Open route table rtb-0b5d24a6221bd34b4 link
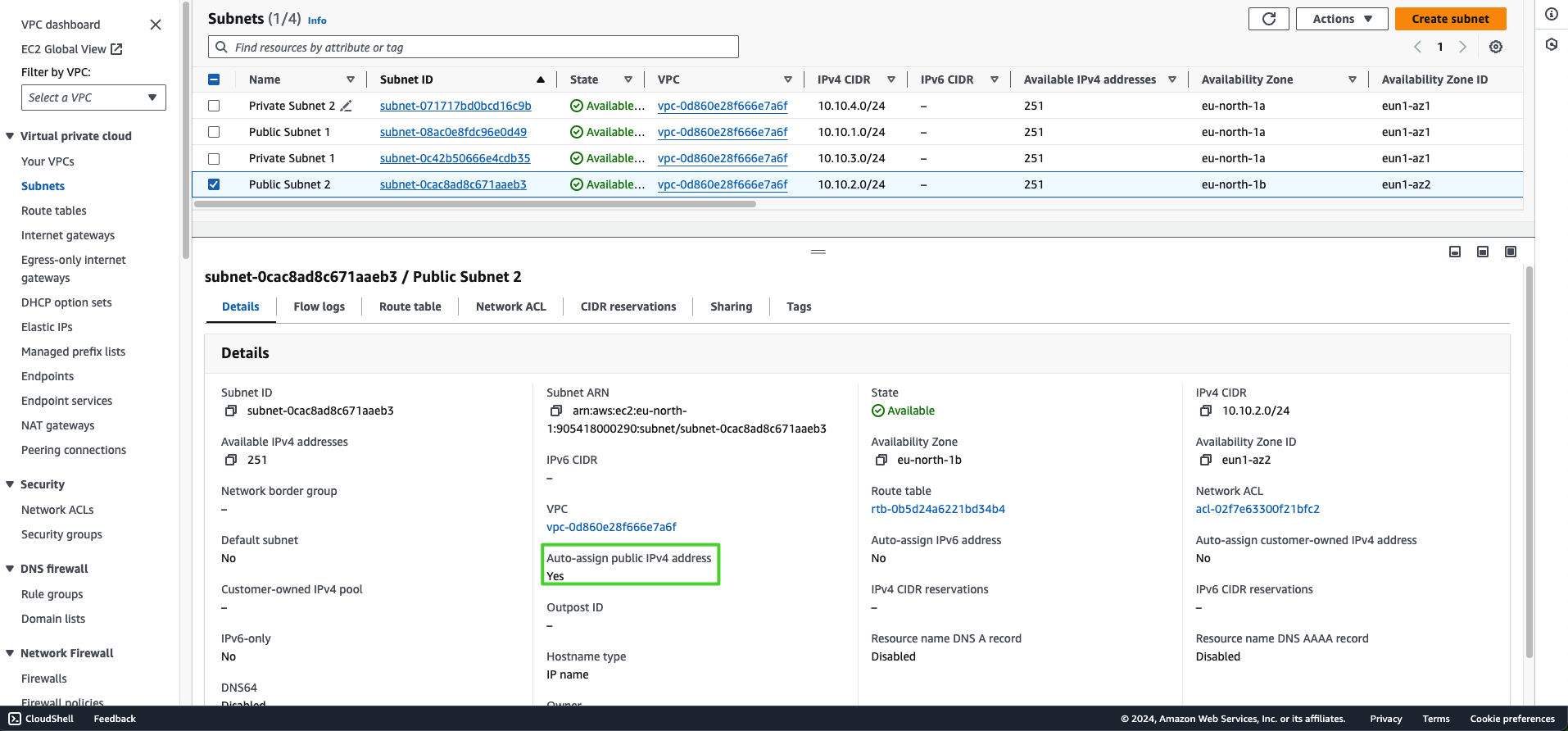 tap(937, 509)
